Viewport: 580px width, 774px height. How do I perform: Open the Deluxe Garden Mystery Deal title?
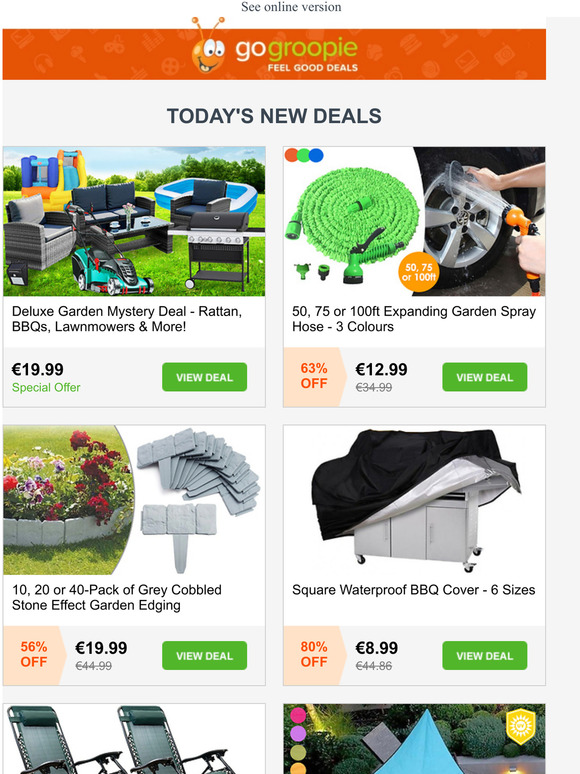pos(127,319)
